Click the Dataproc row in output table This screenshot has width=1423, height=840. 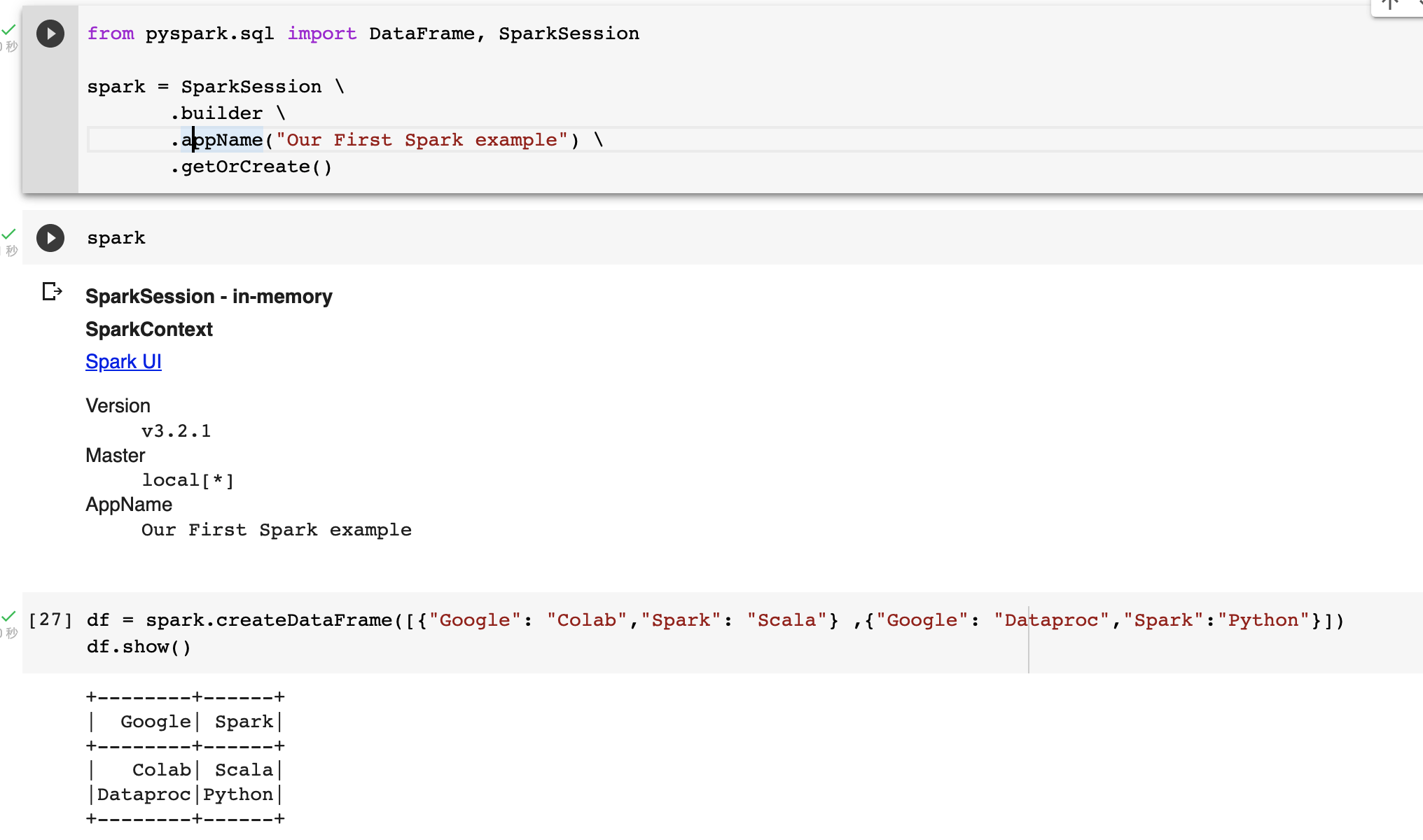(144, 794)
